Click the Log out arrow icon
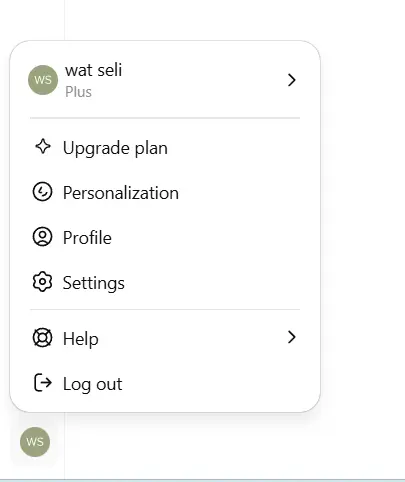 pyautogui.click(x=43, y=382)
